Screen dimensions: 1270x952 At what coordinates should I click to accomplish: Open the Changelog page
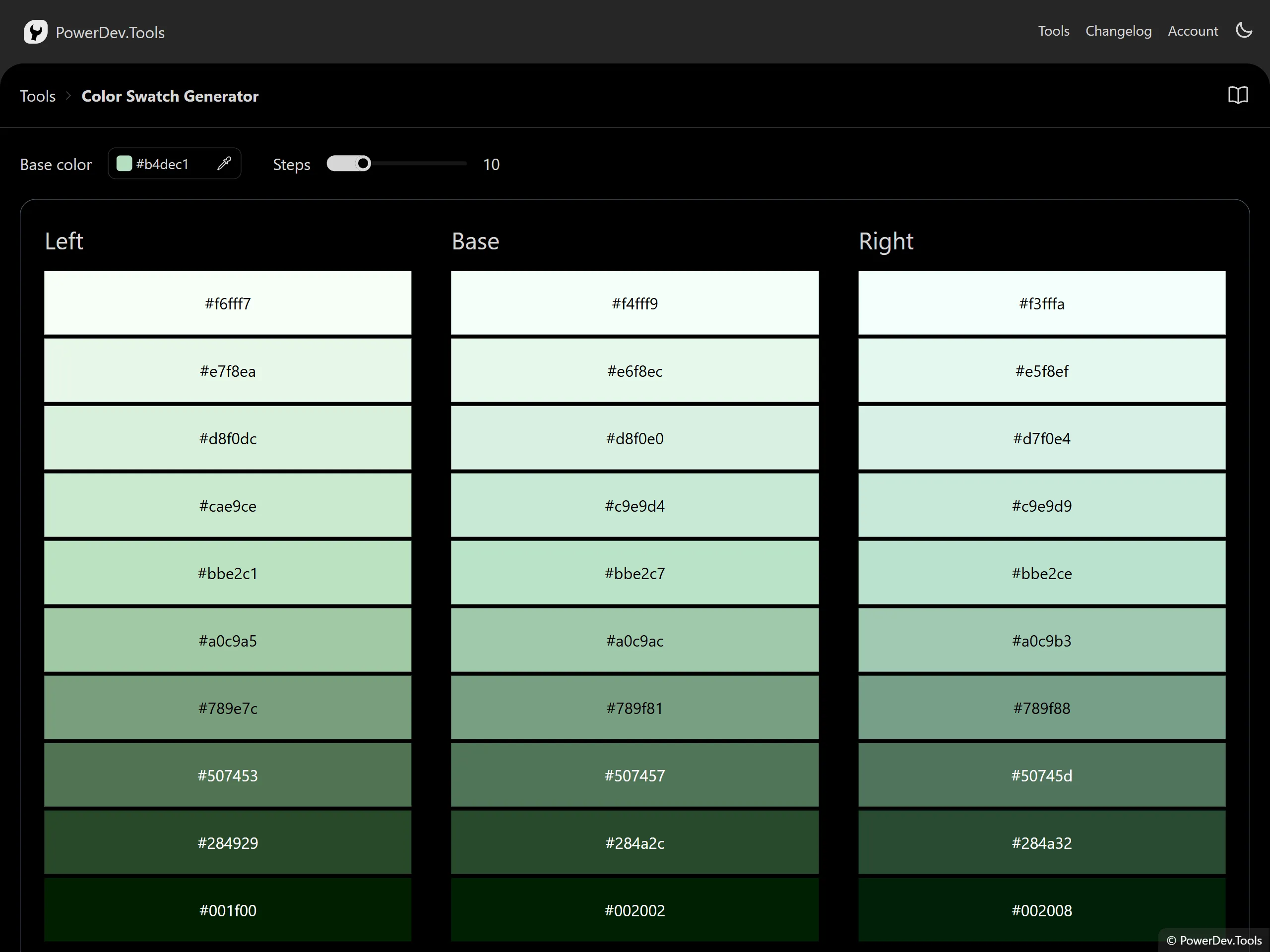click(x=1118, y=31)
